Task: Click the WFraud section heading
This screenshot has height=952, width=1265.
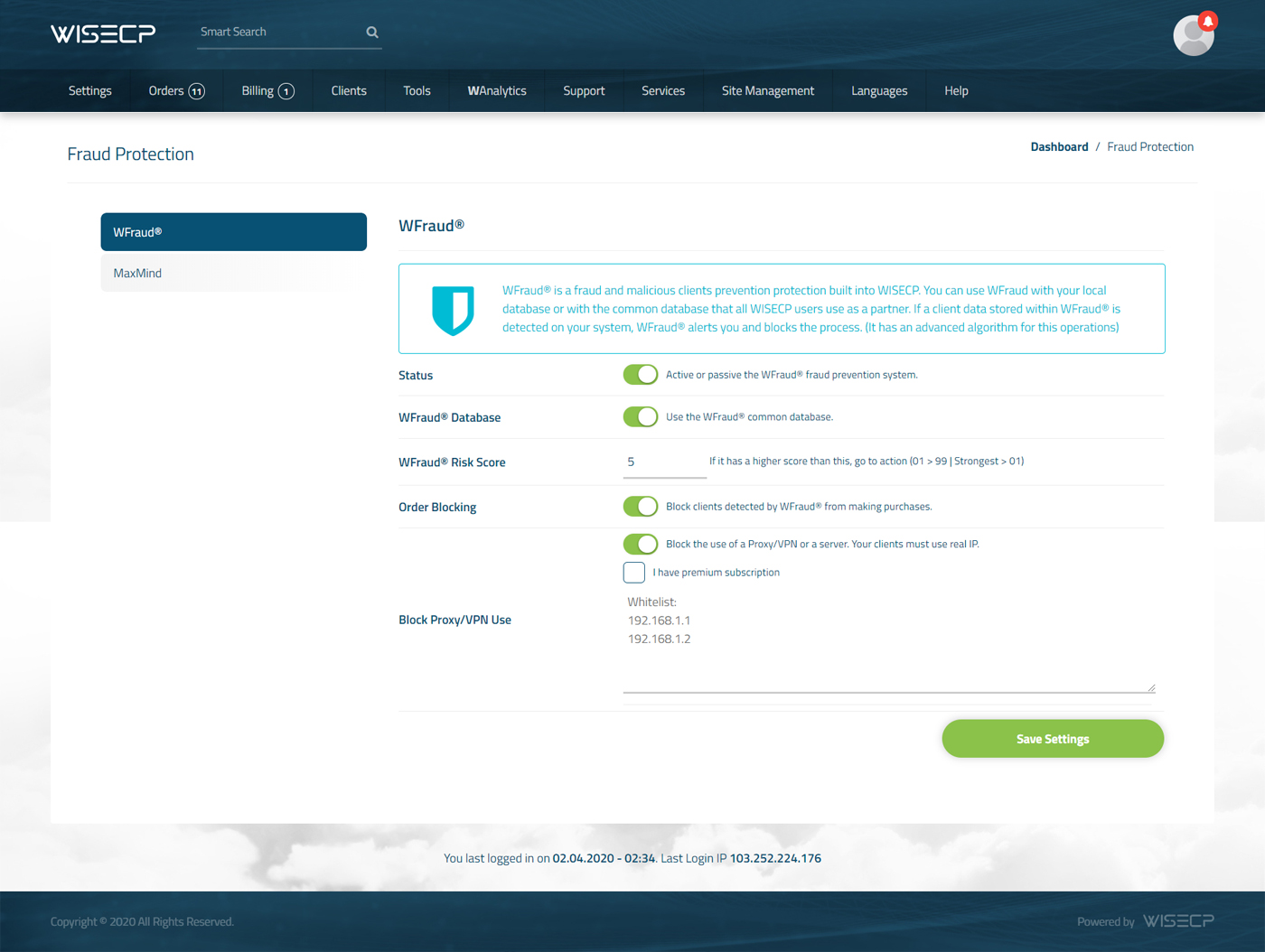Action: 431,226
